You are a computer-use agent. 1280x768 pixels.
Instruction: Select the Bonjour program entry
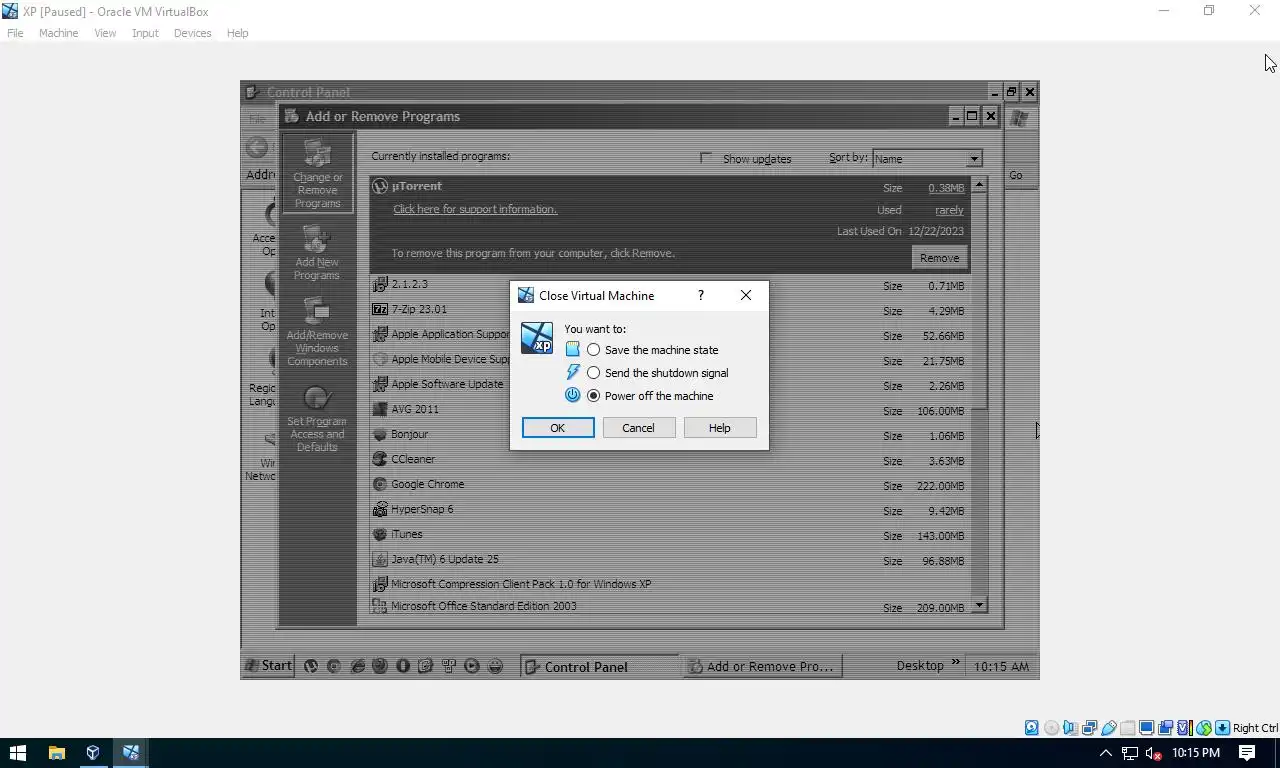coord(669,435)
